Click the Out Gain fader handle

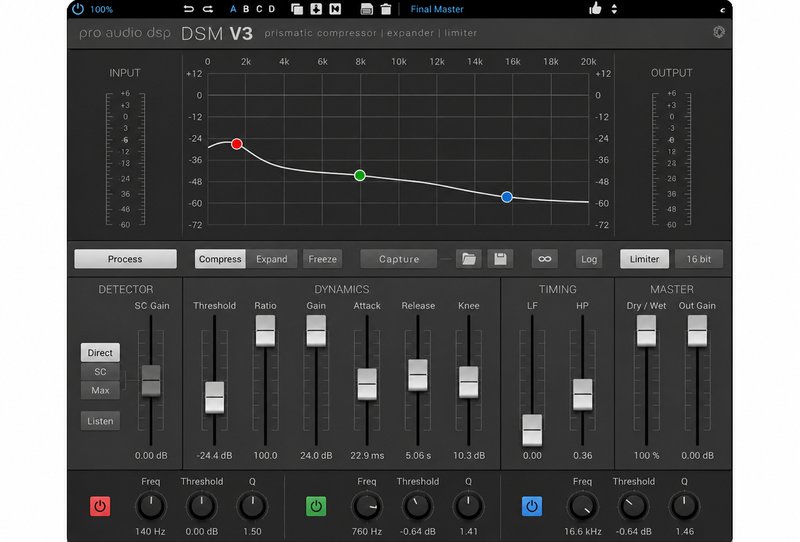tap(697, 331)
